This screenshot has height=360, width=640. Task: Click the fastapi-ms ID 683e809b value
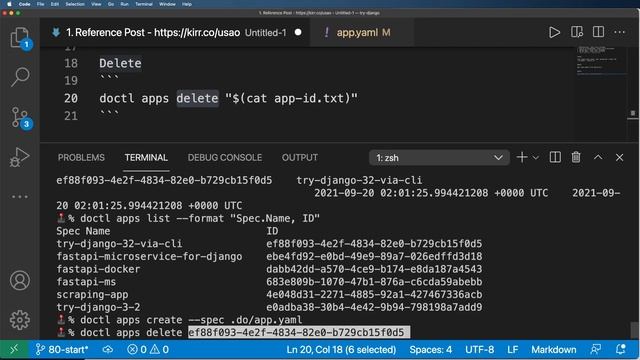[x=374, y=282]
